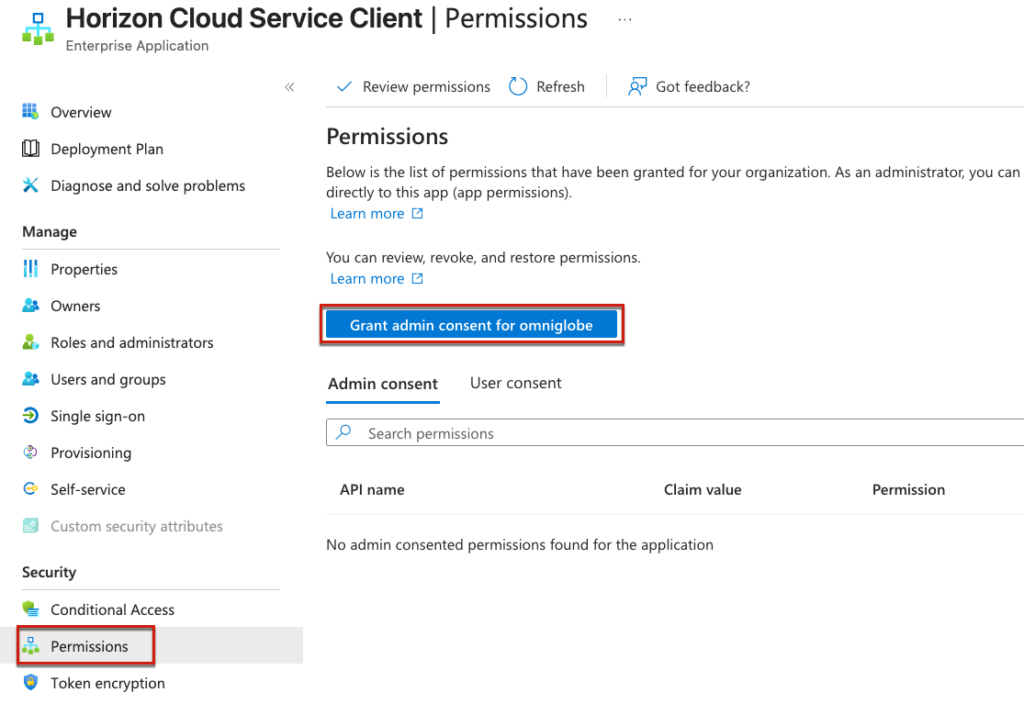Click the Token encryption shield icon
The width and height of the screenshot is (1024, 715).
(30, 683)
